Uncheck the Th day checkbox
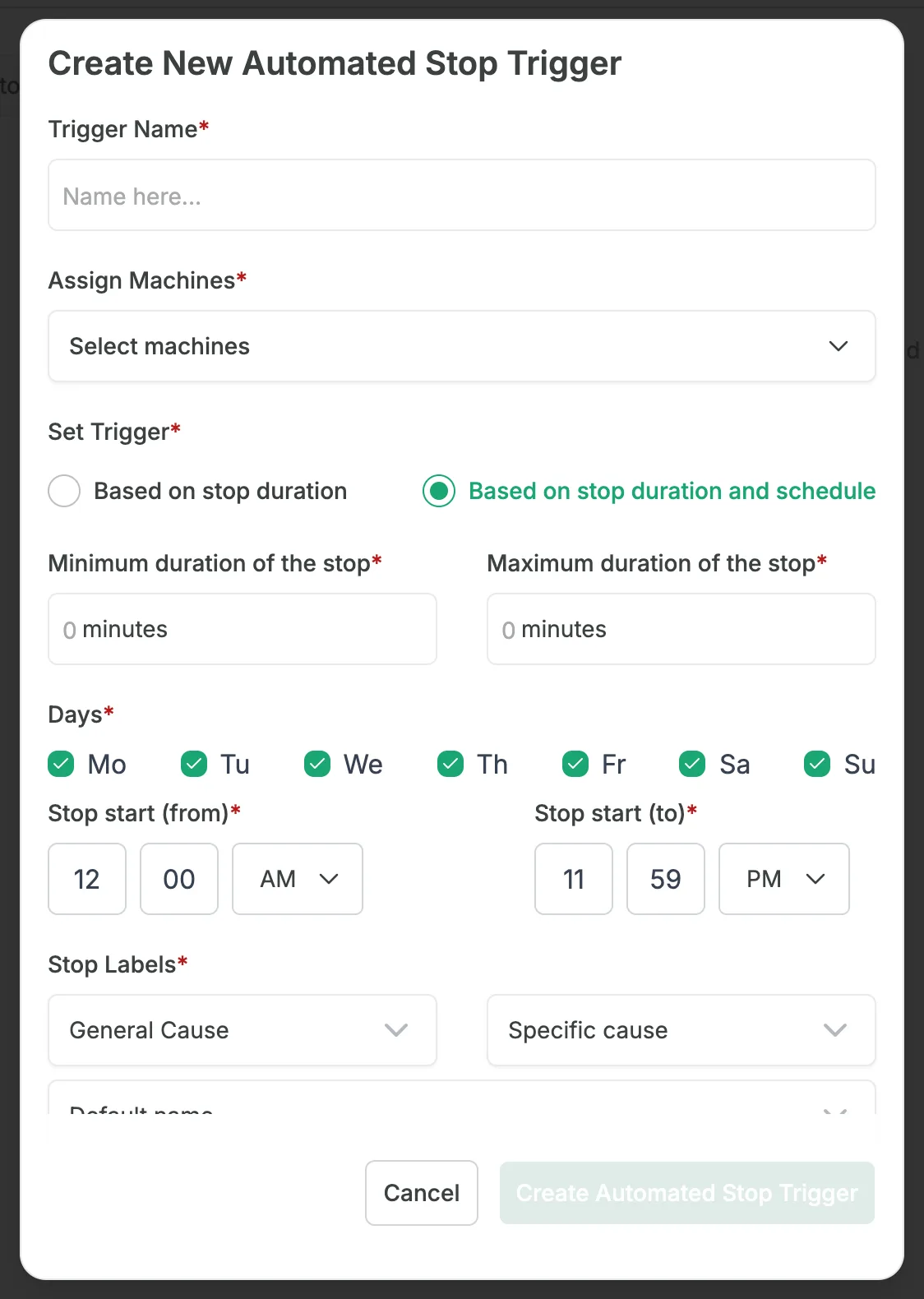 click(450, 764)
